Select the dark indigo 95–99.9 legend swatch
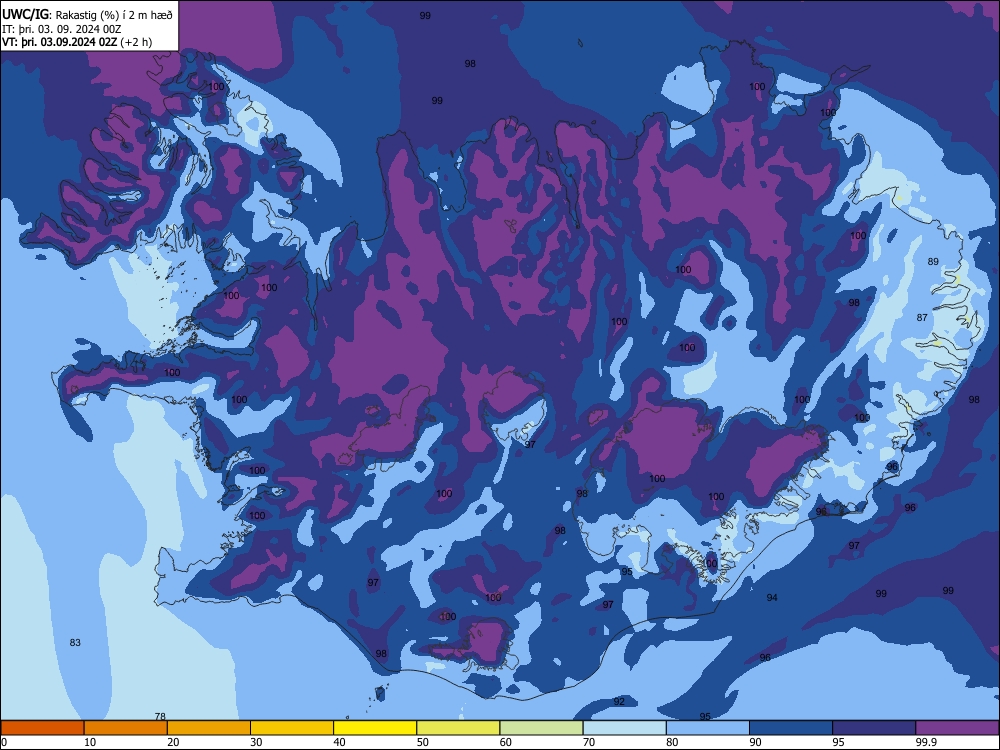This screenshot has height=750, width=1000. (x=874, y=728)
